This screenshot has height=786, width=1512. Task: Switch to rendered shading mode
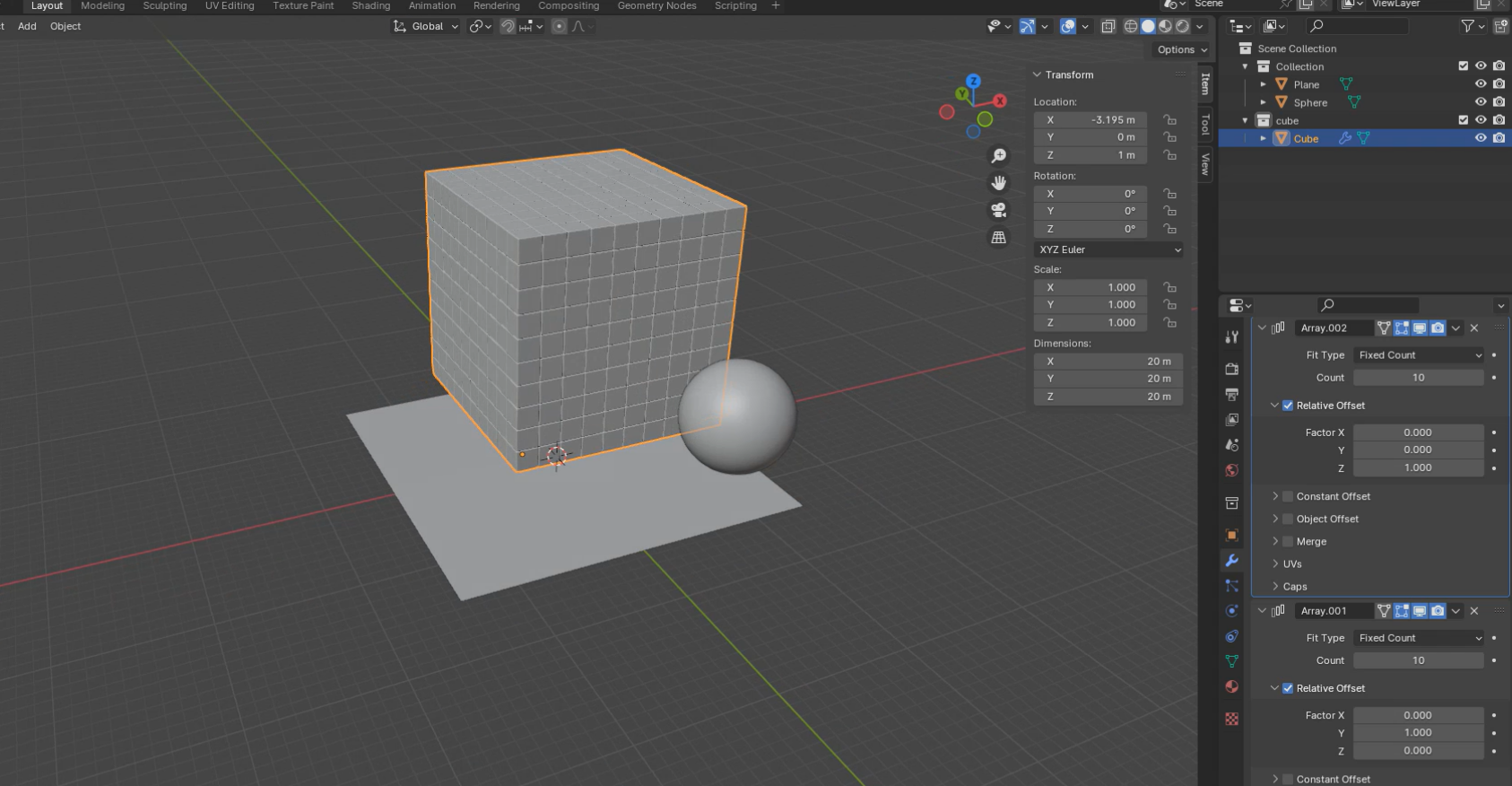pyautogui.click(x=1182, y=27)
